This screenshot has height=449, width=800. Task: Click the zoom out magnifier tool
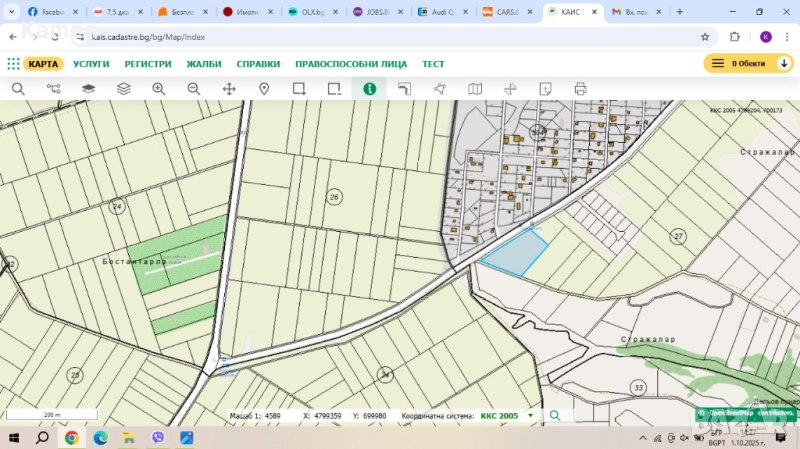point(194,89)
